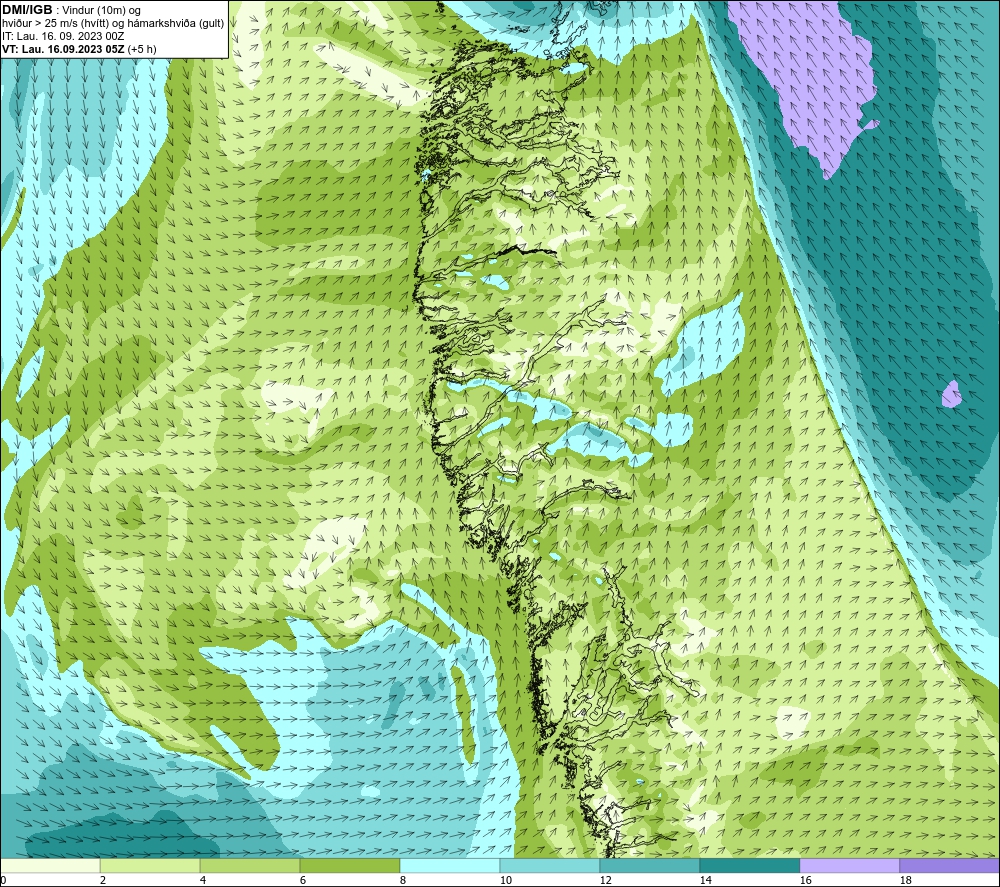
Task: Click the "4" label under the color scale
Action: pyautogui.click(x=203, y=881)
